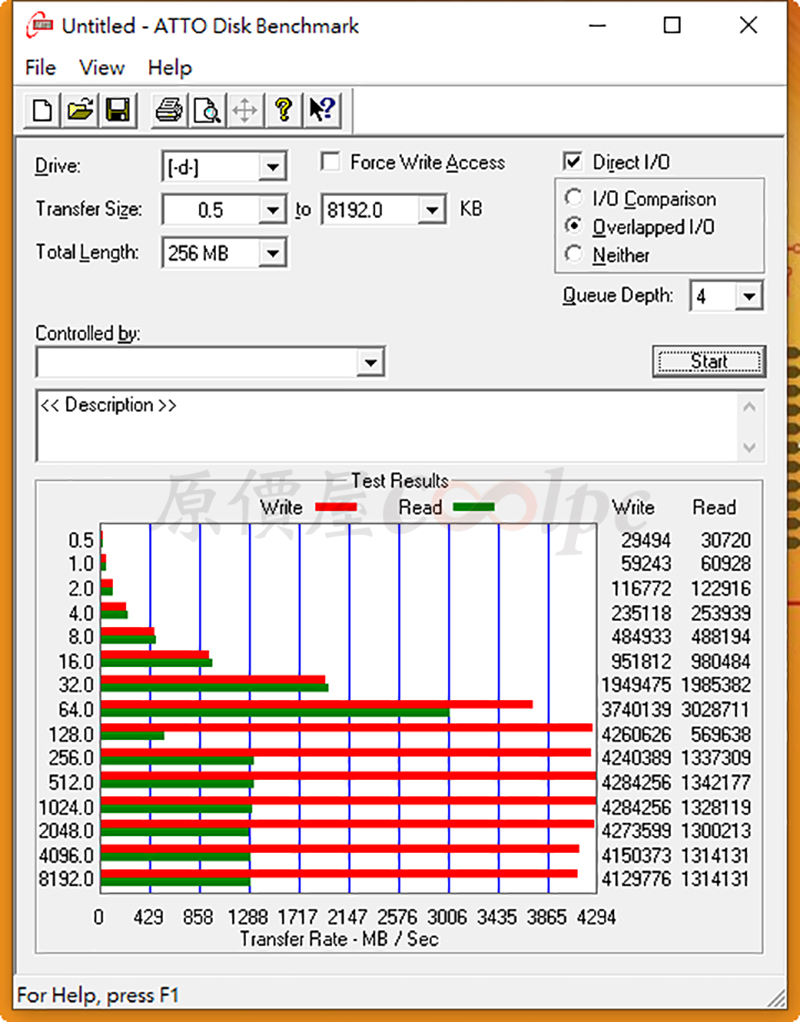
Task: Click the 4294 axis tick label
Action: point(596,917)
